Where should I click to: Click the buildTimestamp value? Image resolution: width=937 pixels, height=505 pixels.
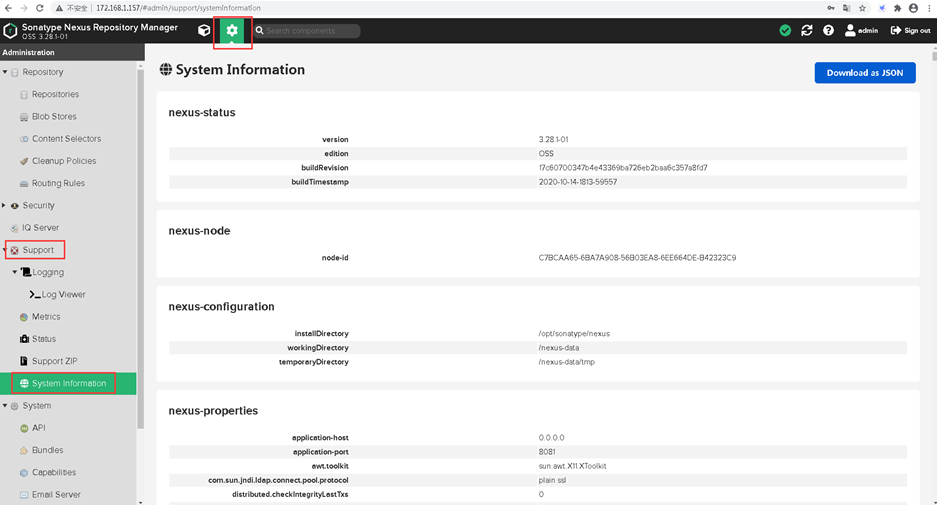(x=577, y=182)
